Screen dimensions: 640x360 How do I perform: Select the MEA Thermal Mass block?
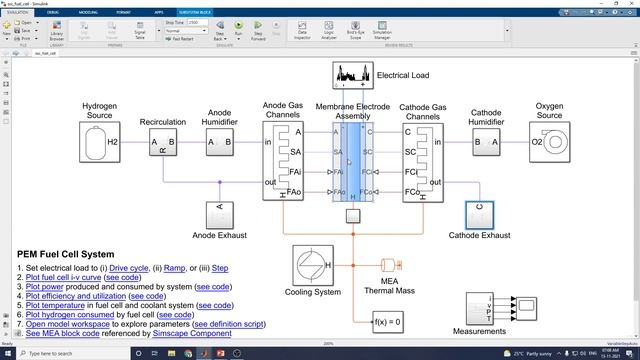391,265
